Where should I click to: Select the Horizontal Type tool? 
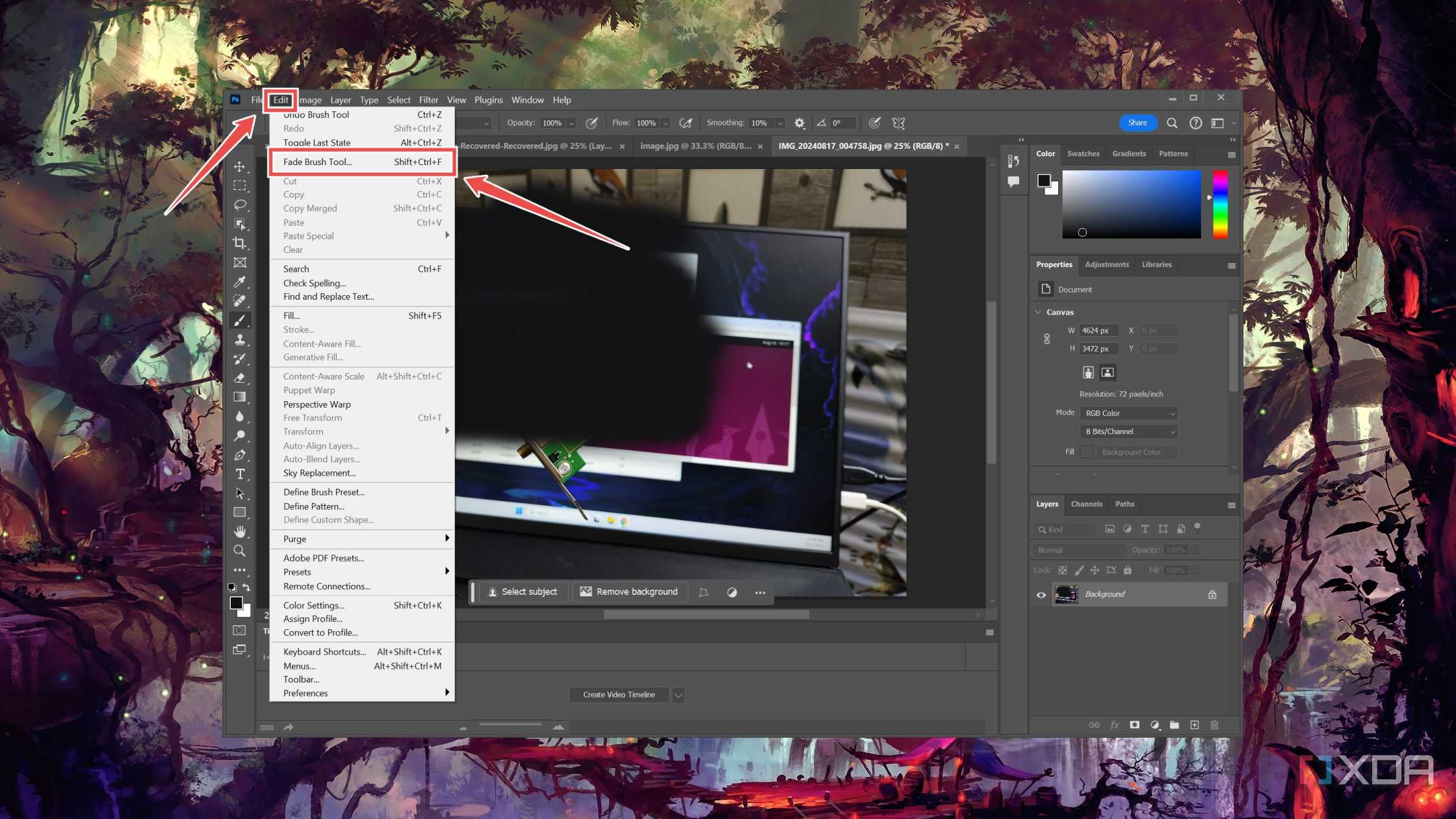[240, 474]
